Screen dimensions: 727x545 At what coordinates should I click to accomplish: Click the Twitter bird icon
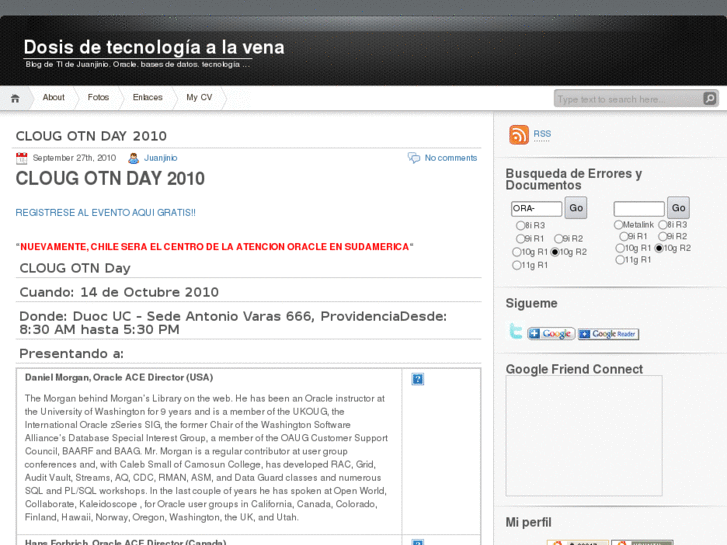click(x=516, y=332)
